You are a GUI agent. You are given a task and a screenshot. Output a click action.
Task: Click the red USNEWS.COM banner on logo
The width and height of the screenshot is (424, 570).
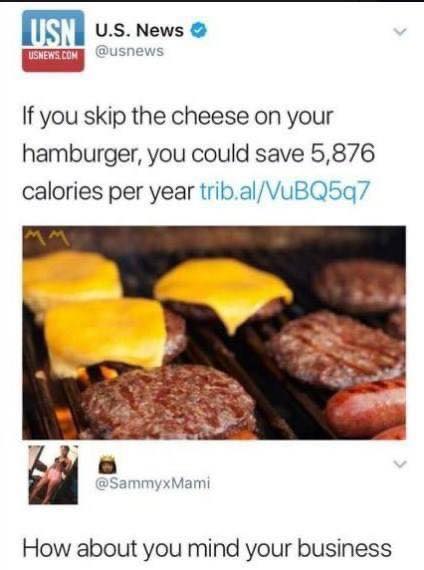pyautogui.click(x=53, y=57)
